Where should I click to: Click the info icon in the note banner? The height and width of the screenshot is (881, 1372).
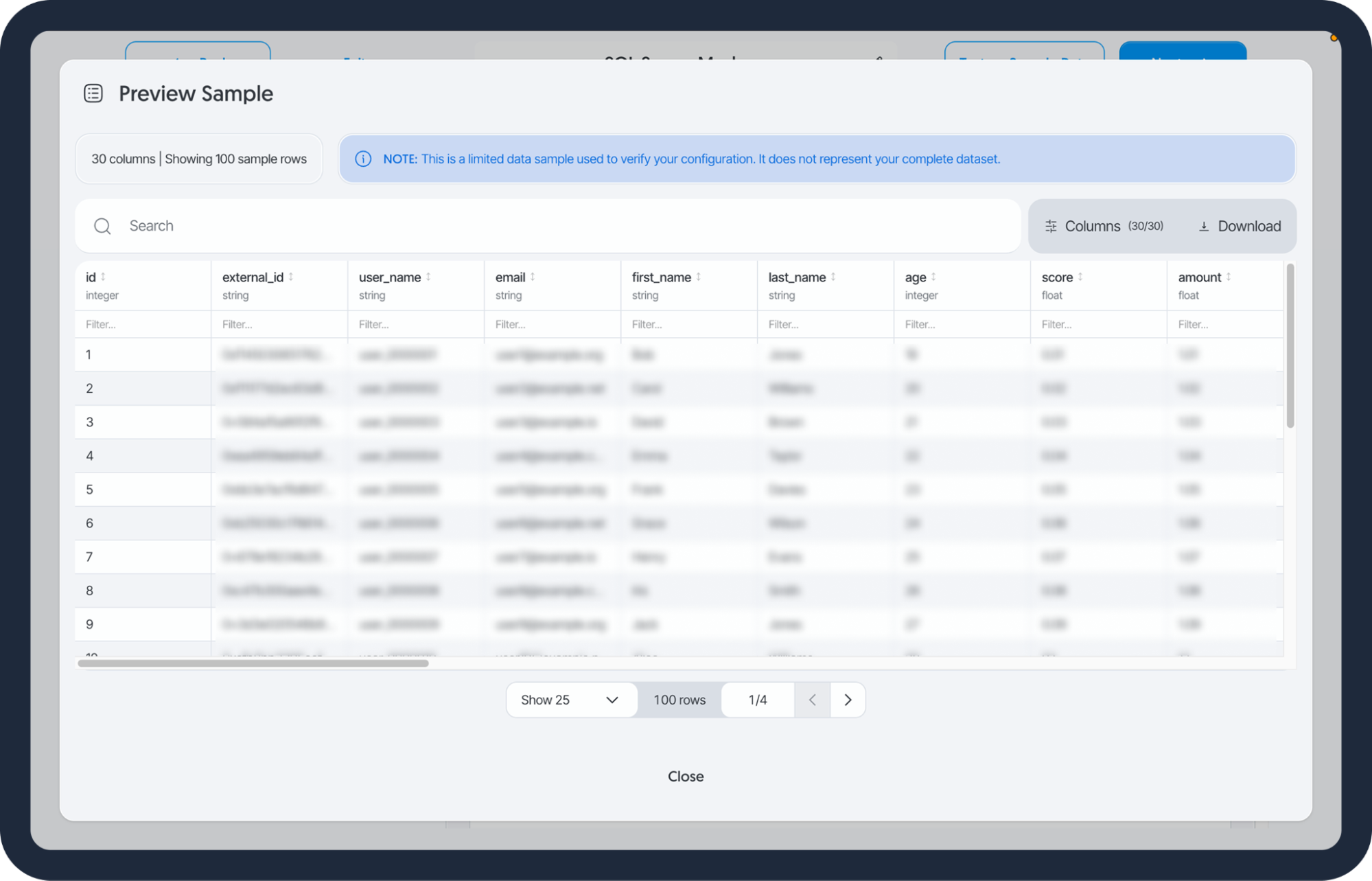tap(363, 159)
